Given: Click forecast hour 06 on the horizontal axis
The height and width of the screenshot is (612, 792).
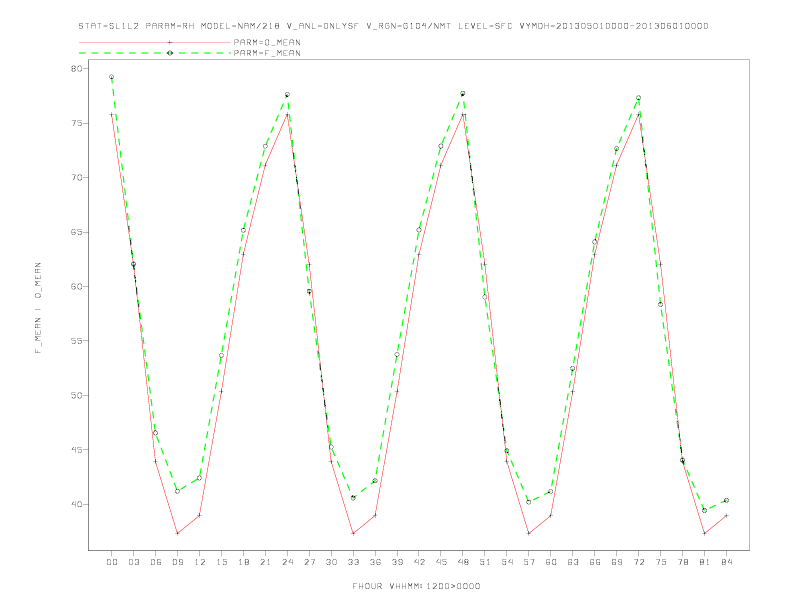Looking at the screenshot, I should [156, 562].
